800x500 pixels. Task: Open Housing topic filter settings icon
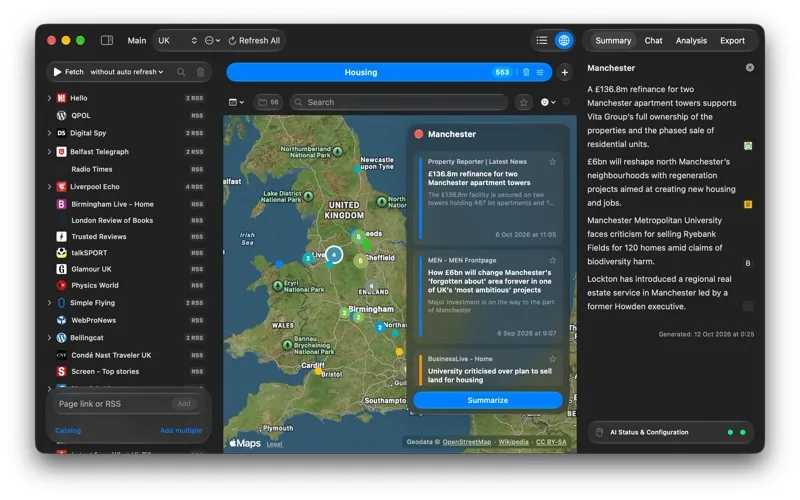click(540, 72)
